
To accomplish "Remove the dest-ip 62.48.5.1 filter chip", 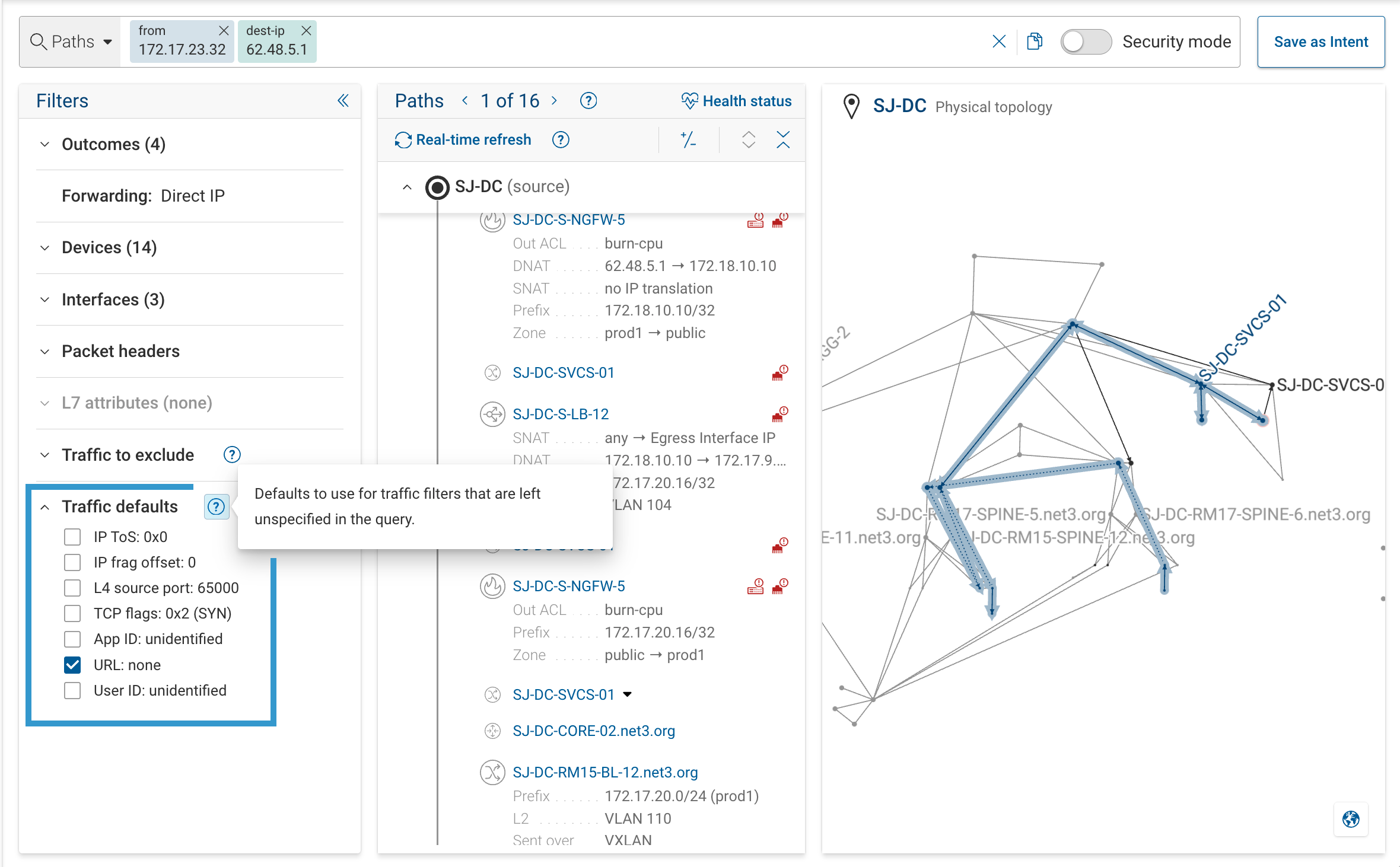I will coord(306,30).
